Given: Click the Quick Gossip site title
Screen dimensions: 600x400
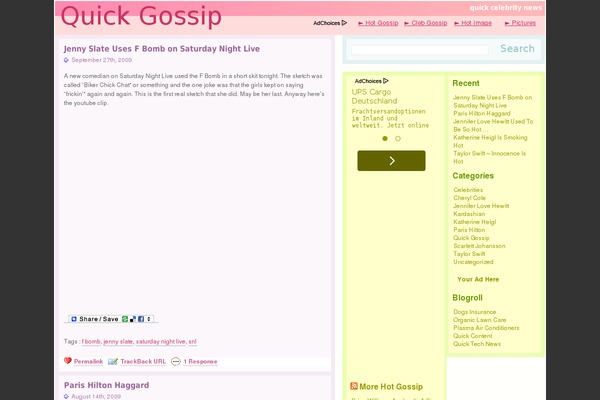Looking at the screenshot, I should tap(141, 16).
